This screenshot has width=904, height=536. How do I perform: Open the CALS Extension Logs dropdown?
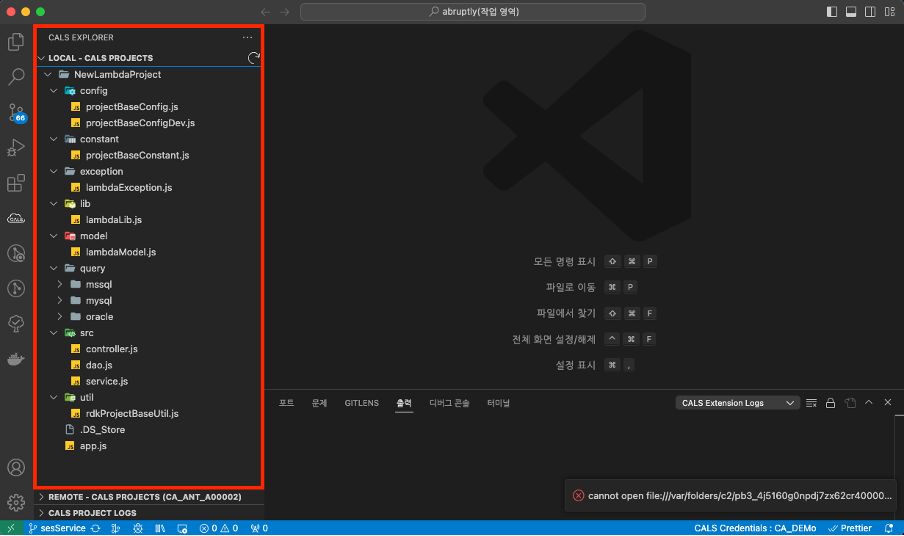[x=737, y=403]
